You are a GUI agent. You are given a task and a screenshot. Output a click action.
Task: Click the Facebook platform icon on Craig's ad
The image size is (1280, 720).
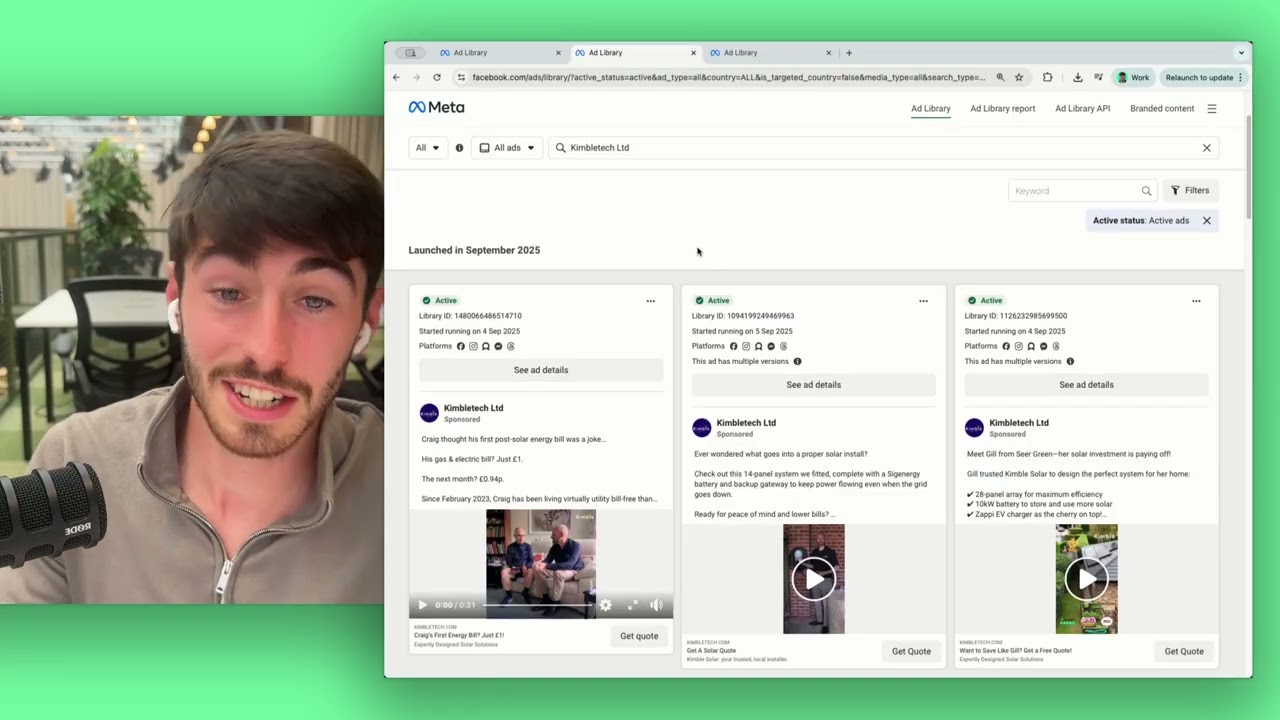461,346
